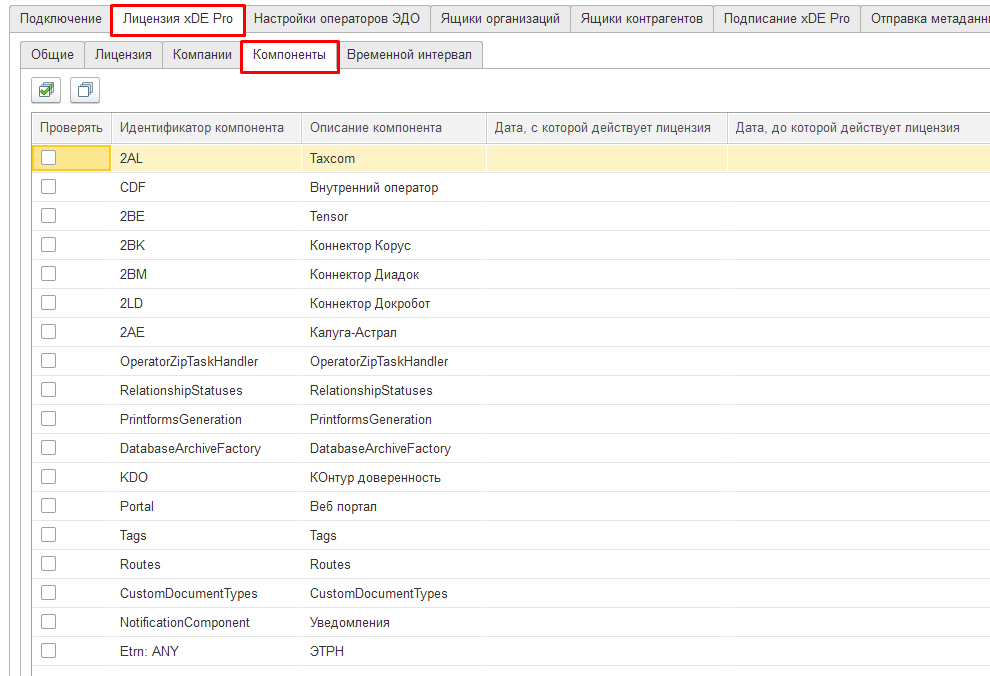Check the Portal row checkbox
This screenshot has width=990, height=676.
tap(49, 506)
